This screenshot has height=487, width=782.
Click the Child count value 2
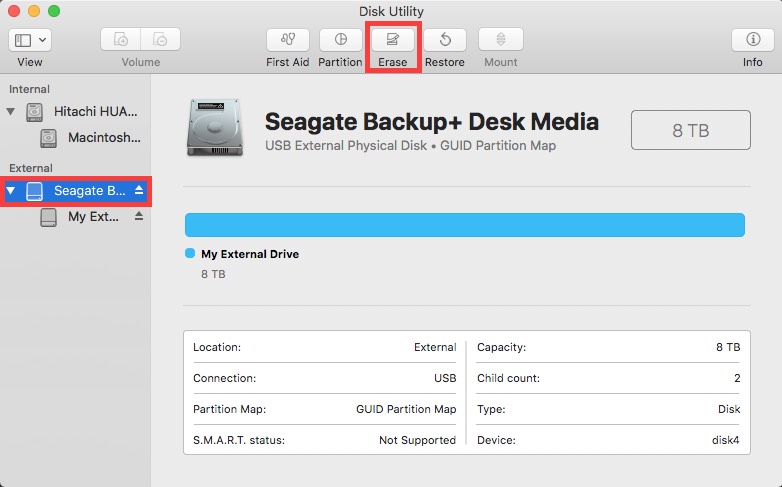(737, 378)
